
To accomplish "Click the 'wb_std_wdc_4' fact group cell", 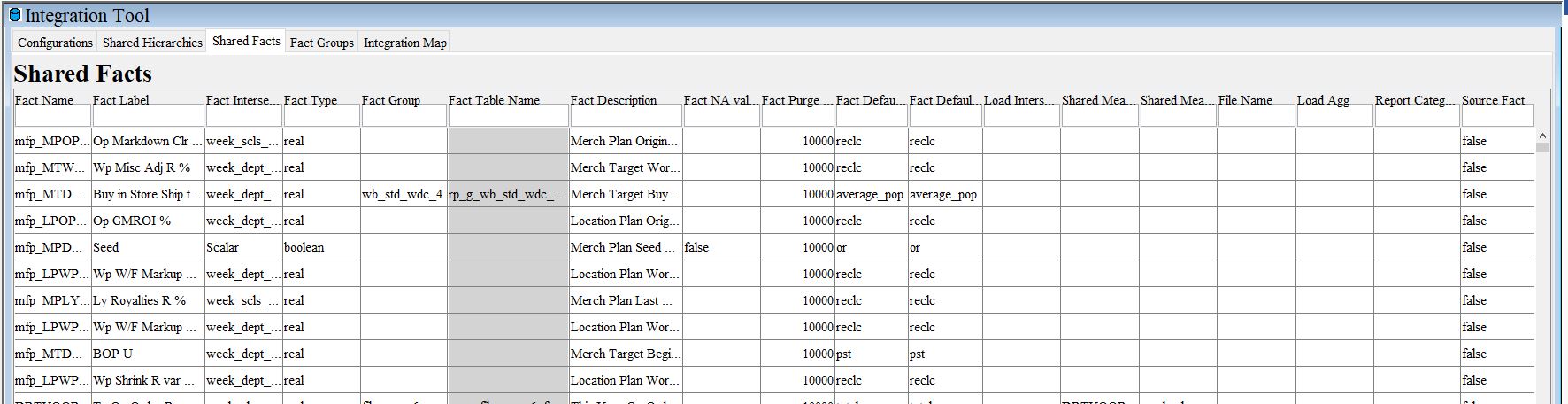I will coord(403,194).
